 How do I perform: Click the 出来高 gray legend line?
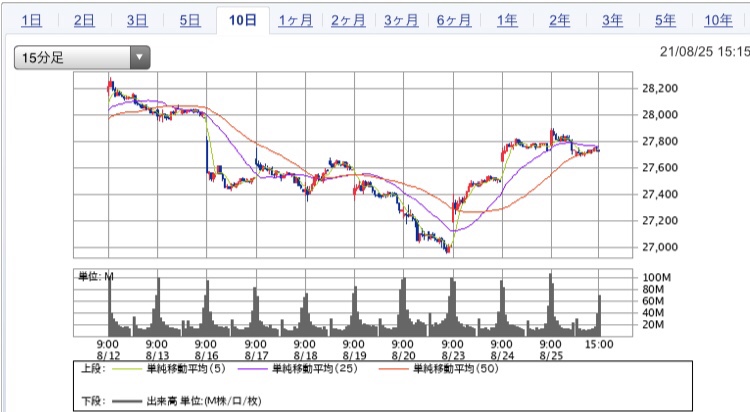(127, 401)
